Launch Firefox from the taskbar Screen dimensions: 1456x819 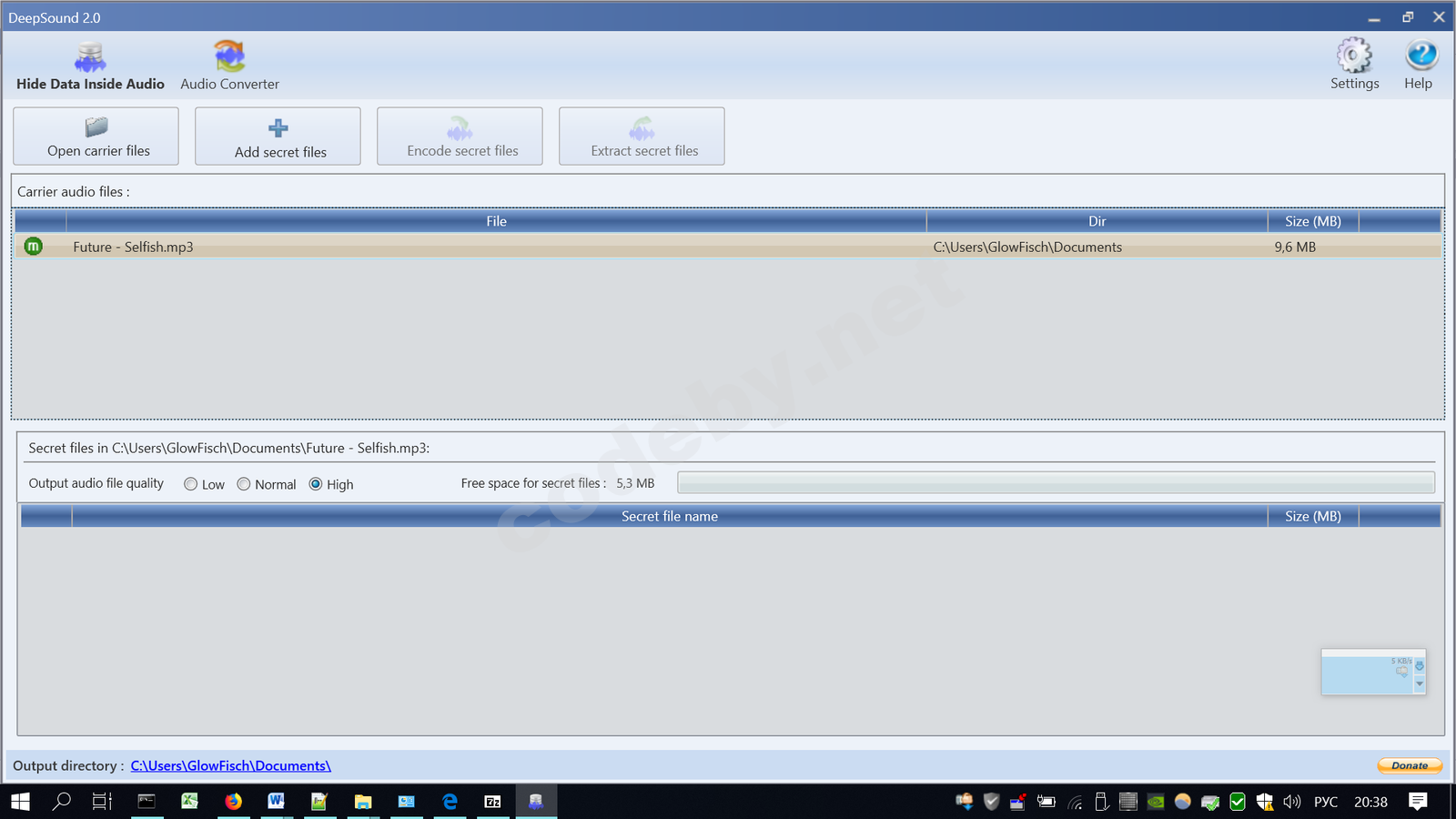pos(234,802)
